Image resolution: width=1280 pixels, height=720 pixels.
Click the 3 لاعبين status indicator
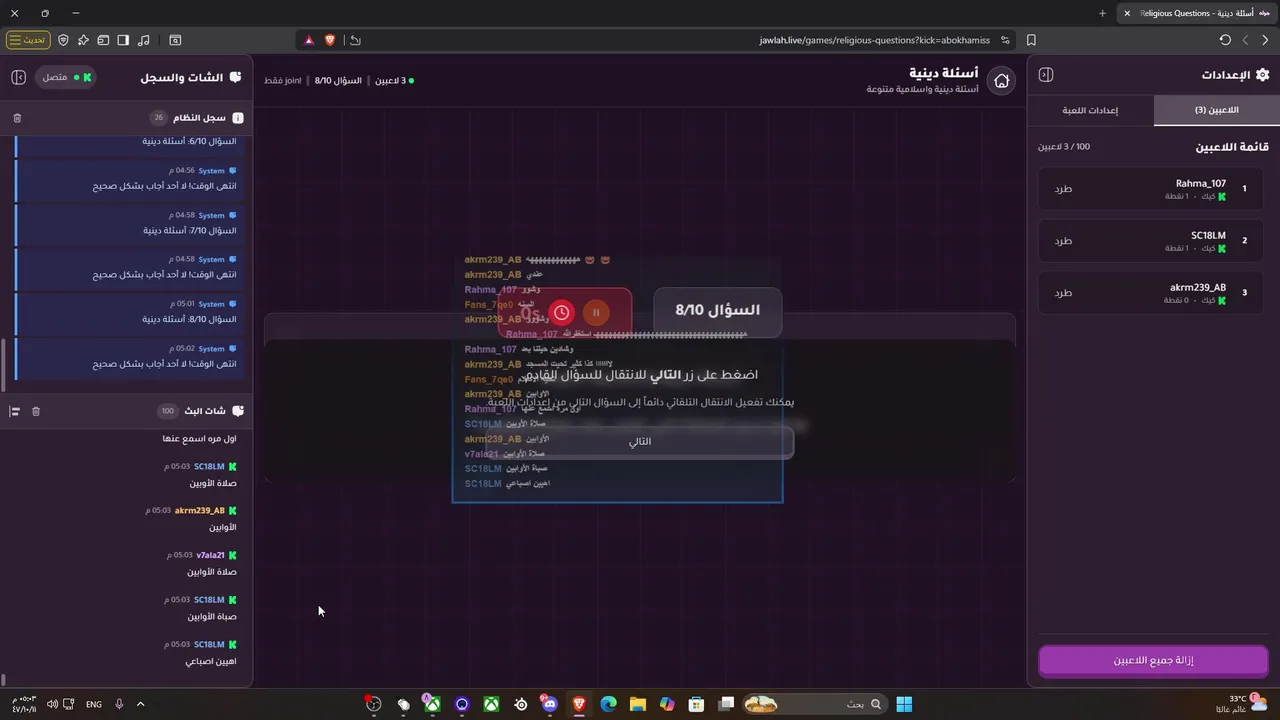394,80
